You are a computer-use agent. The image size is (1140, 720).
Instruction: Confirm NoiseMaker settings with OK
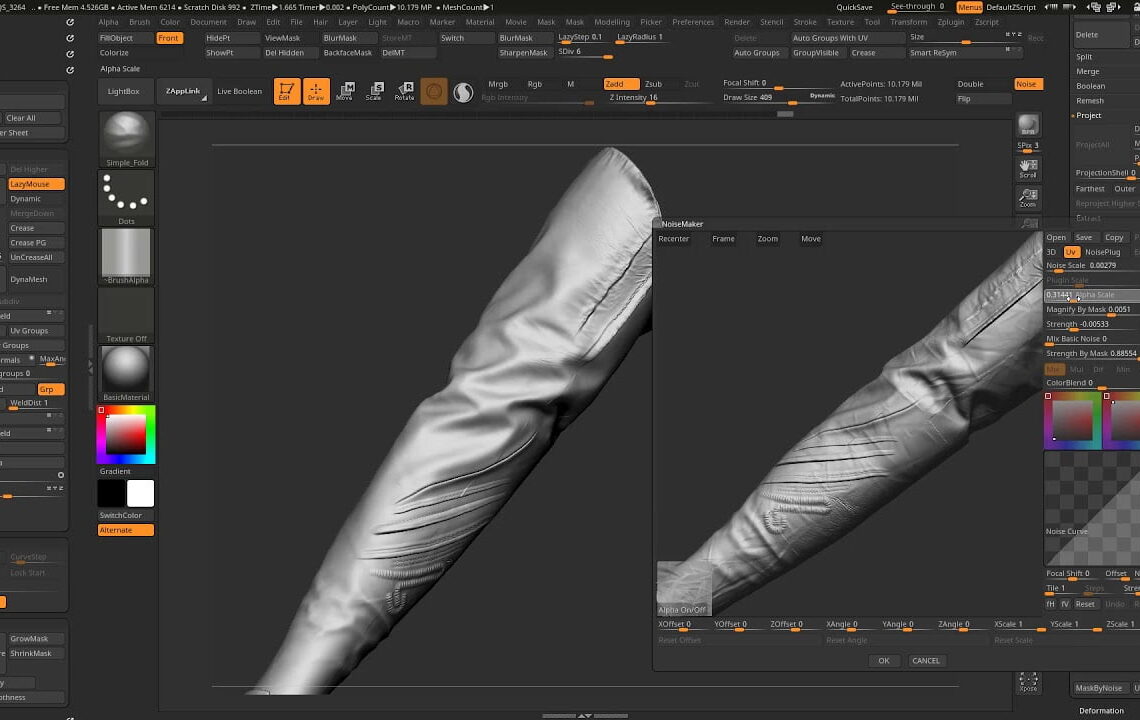[884, 660]
